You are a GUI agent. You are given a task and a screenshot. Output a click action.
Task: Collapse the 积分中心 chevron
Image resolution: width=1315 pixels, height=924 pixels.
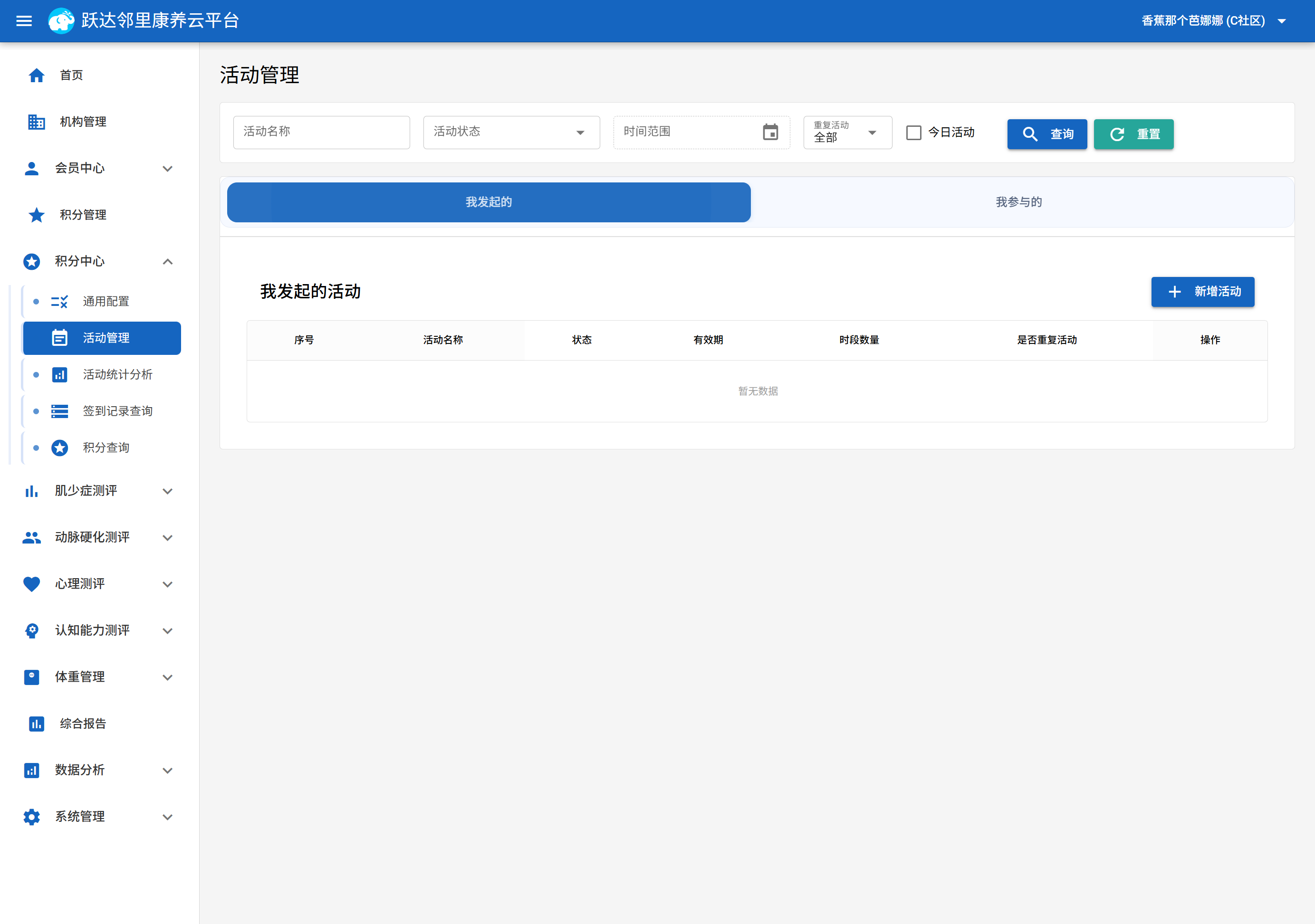167,262
